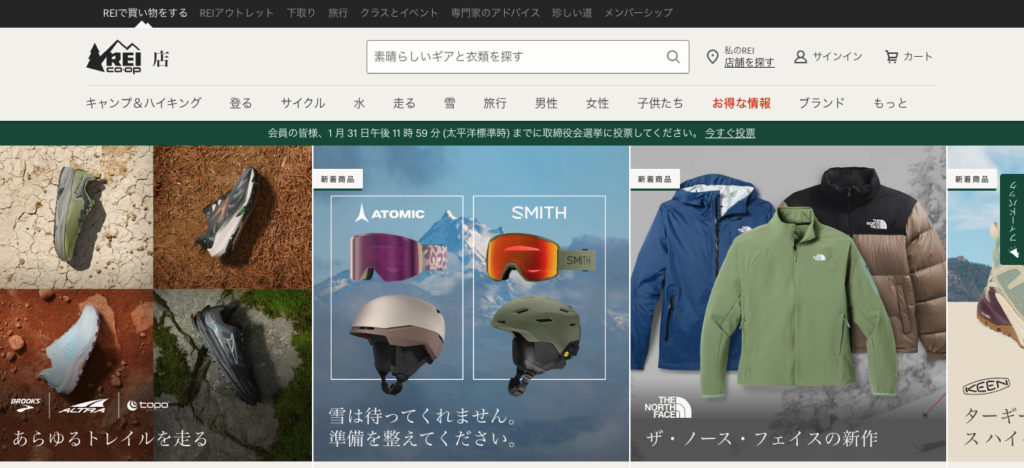Click the search magnifier icon

point(674,57)
